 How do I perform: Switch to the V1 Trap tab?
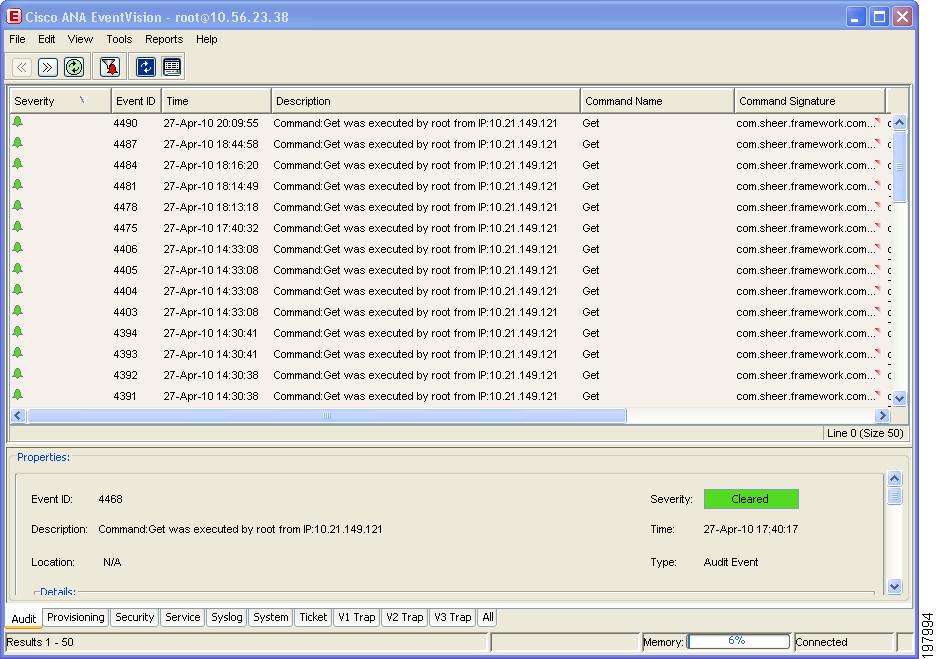[x=356, y=617]
